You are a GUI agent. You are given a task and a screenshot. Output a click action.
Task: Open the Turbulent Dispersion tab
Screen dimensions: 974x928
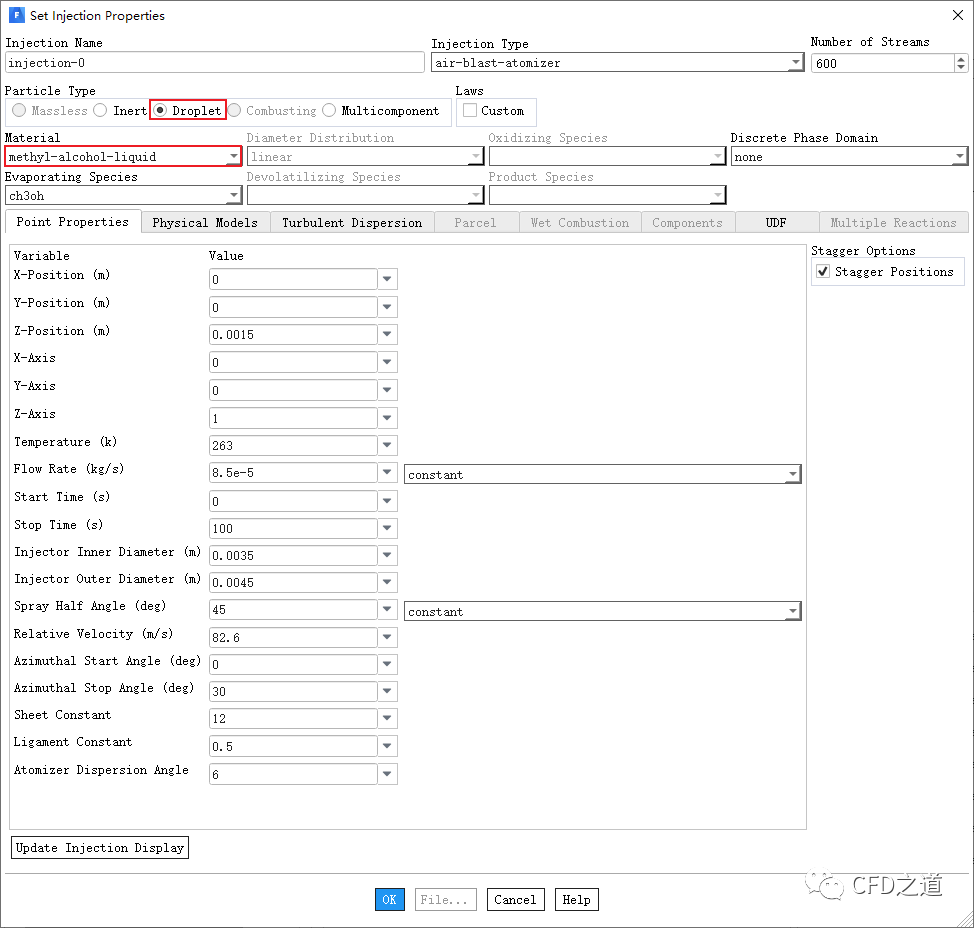click(352, 223)
